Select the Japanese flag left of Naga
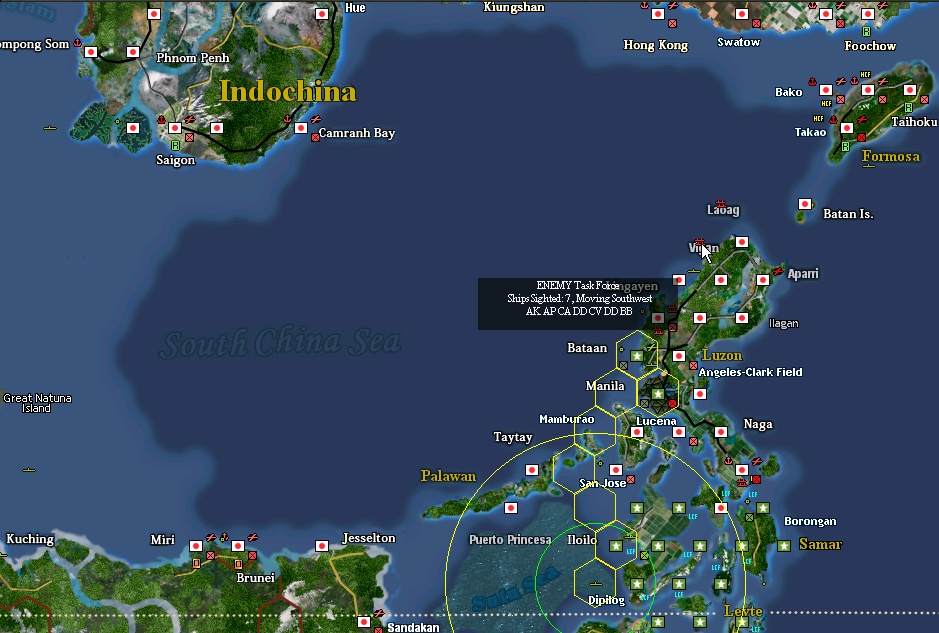Screen dimensions: 939x633 coord(721,432)
